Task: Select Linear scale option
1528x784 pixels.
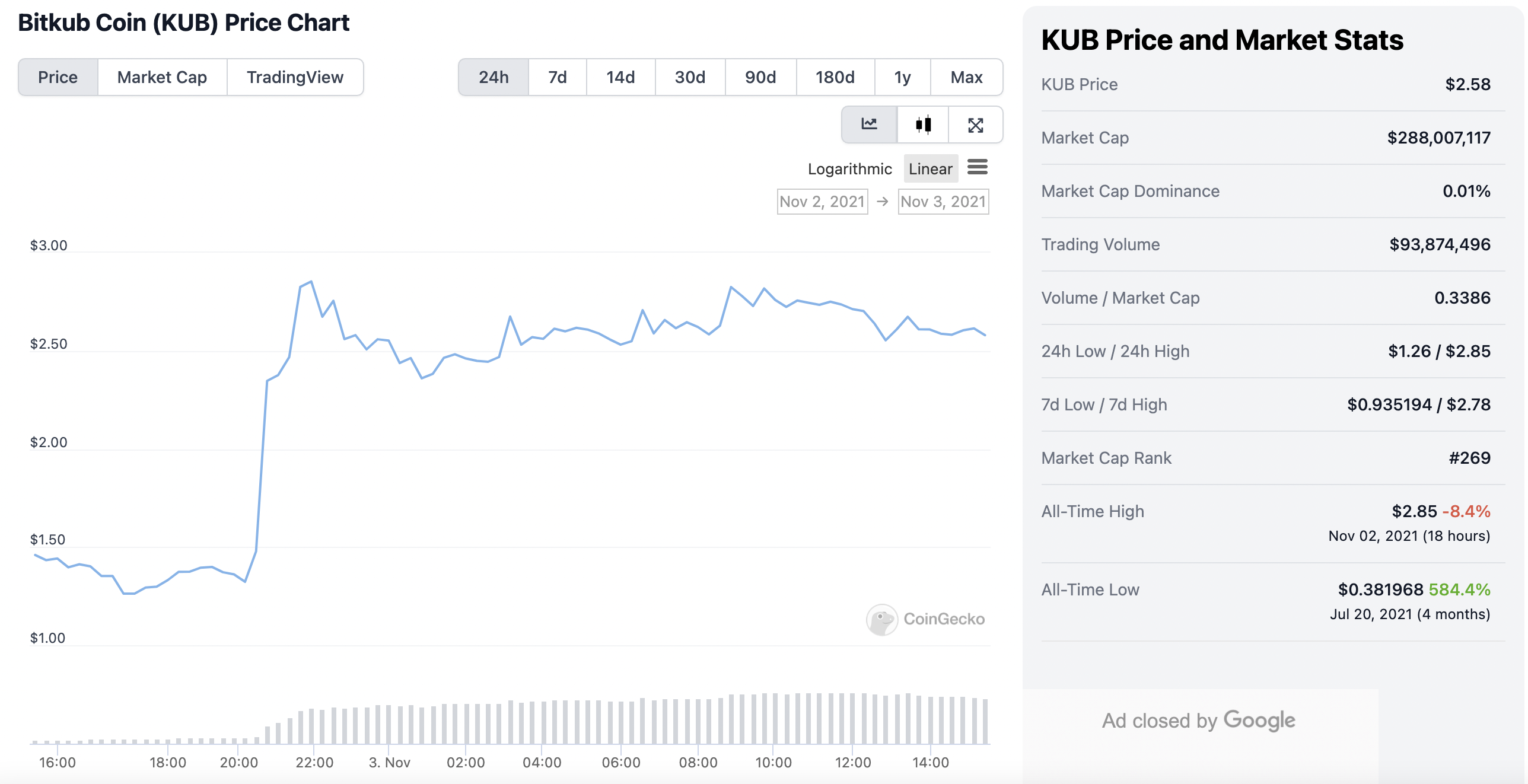Action: 930,169
